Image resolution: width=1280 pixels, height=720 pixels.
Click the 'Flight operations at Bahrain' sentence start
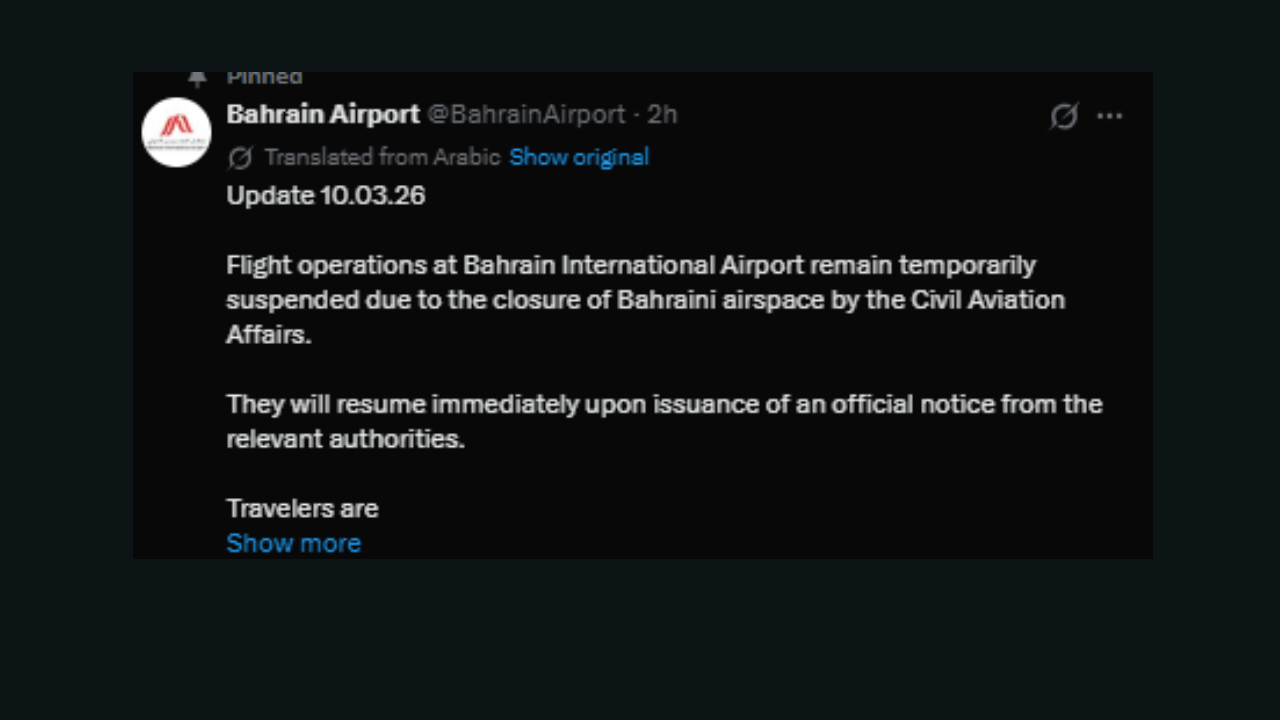340,265
